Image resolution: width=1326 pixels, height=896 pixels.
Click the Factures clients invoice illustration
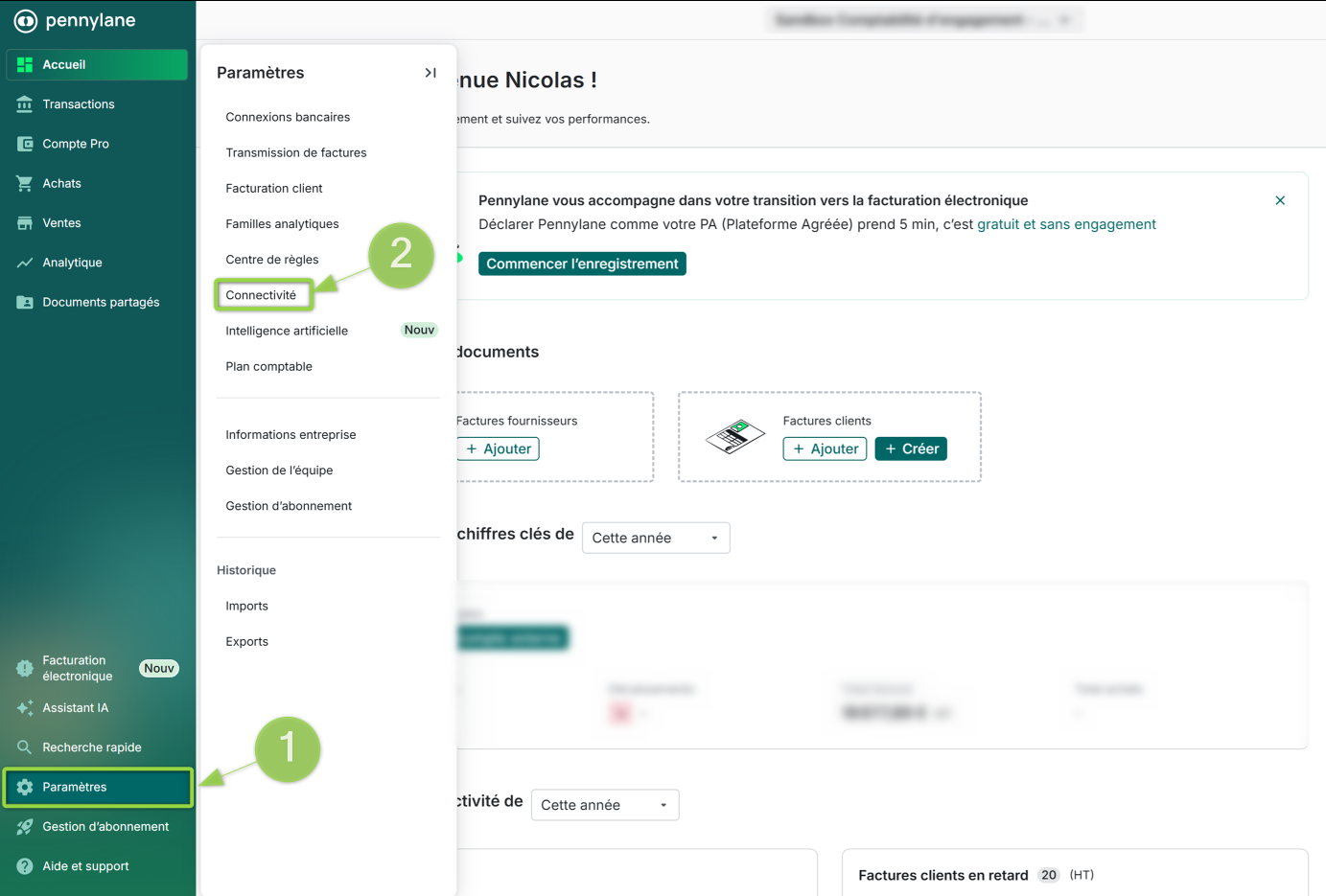[x=735, y=436]
